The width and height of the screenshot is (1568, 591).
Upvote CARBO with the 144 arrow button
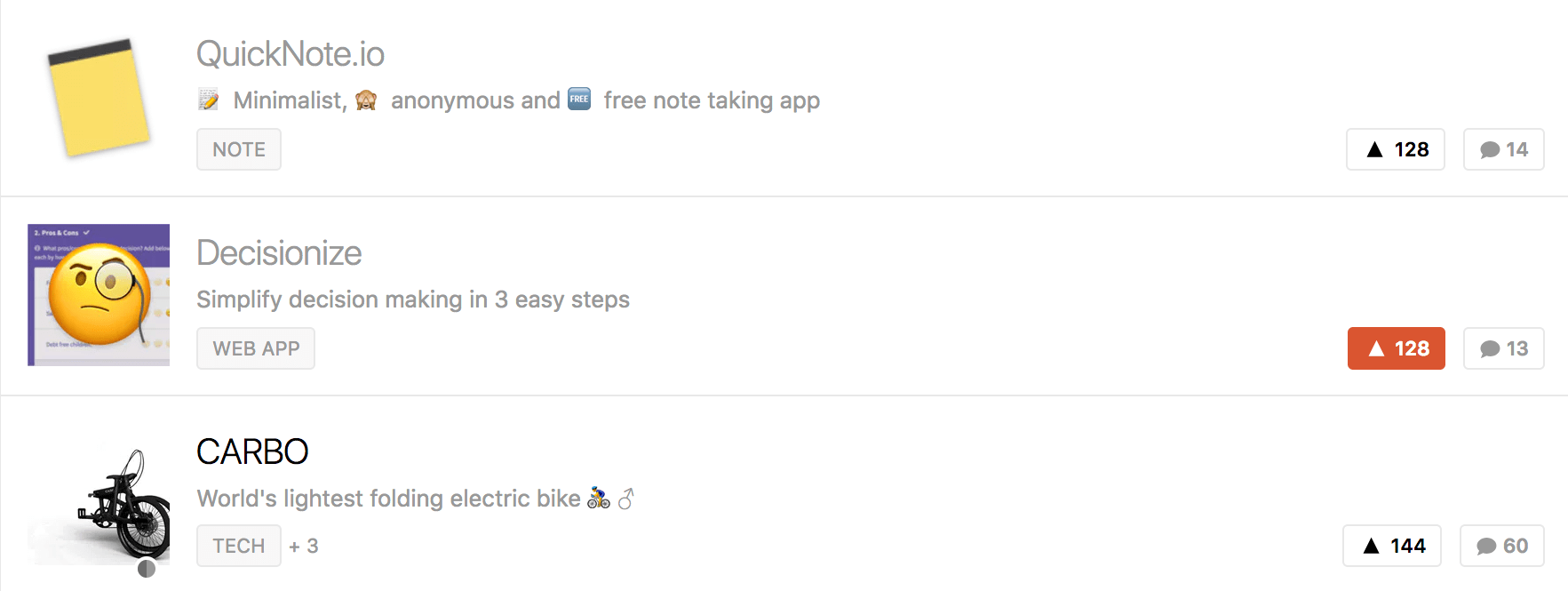point(1392,546)
